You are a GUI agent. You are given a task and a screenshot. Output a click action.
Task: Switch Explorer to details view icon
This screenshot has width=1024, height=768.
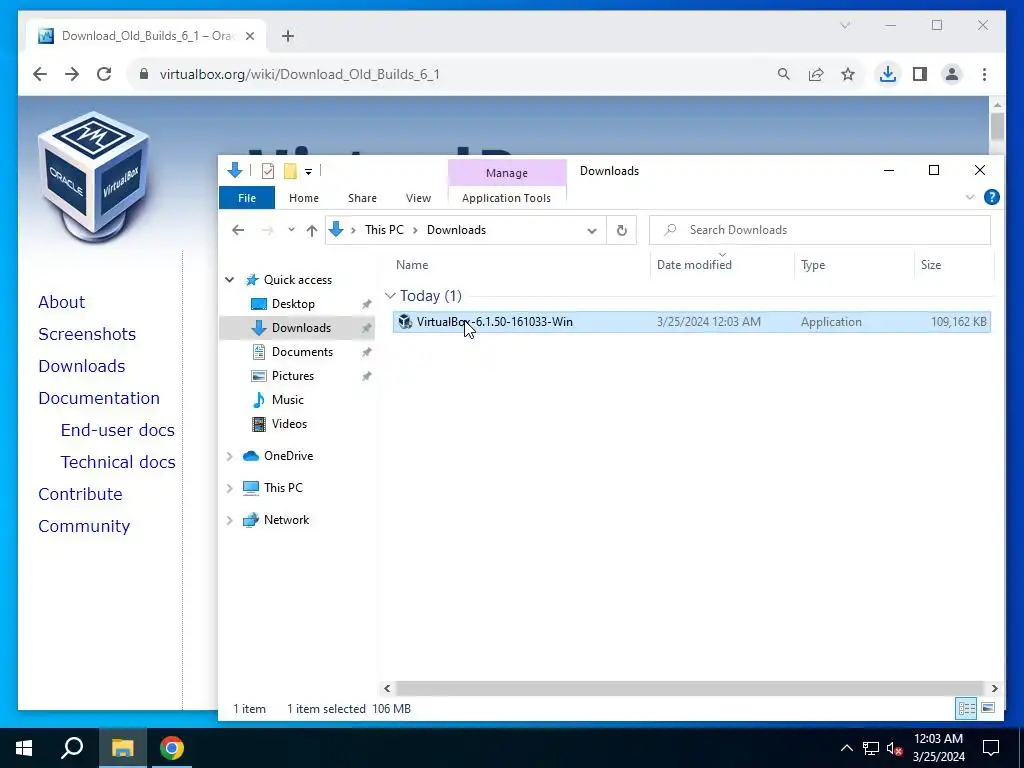click(x=967, y=709)
